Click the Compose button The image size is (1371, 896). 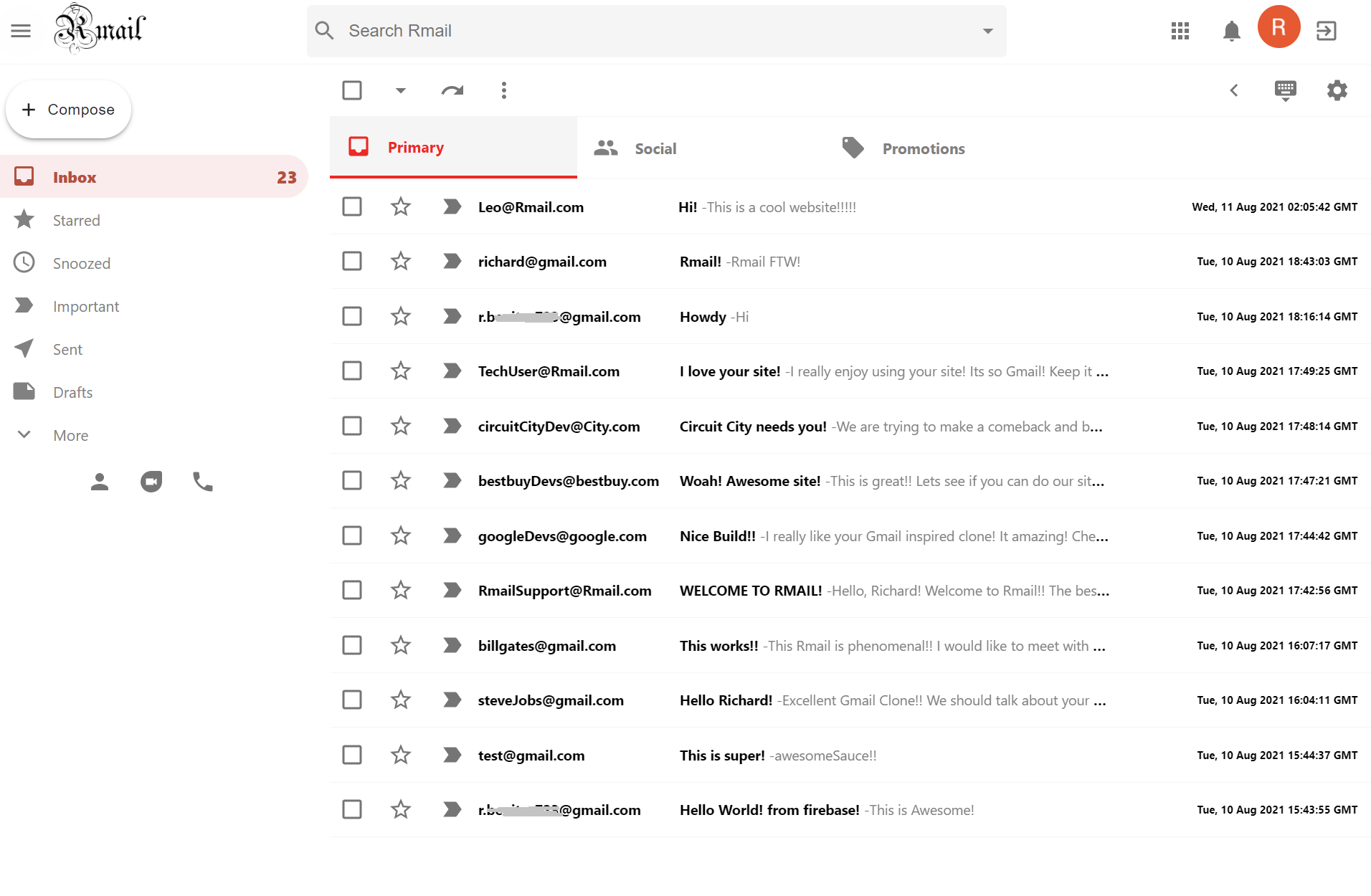68,109
